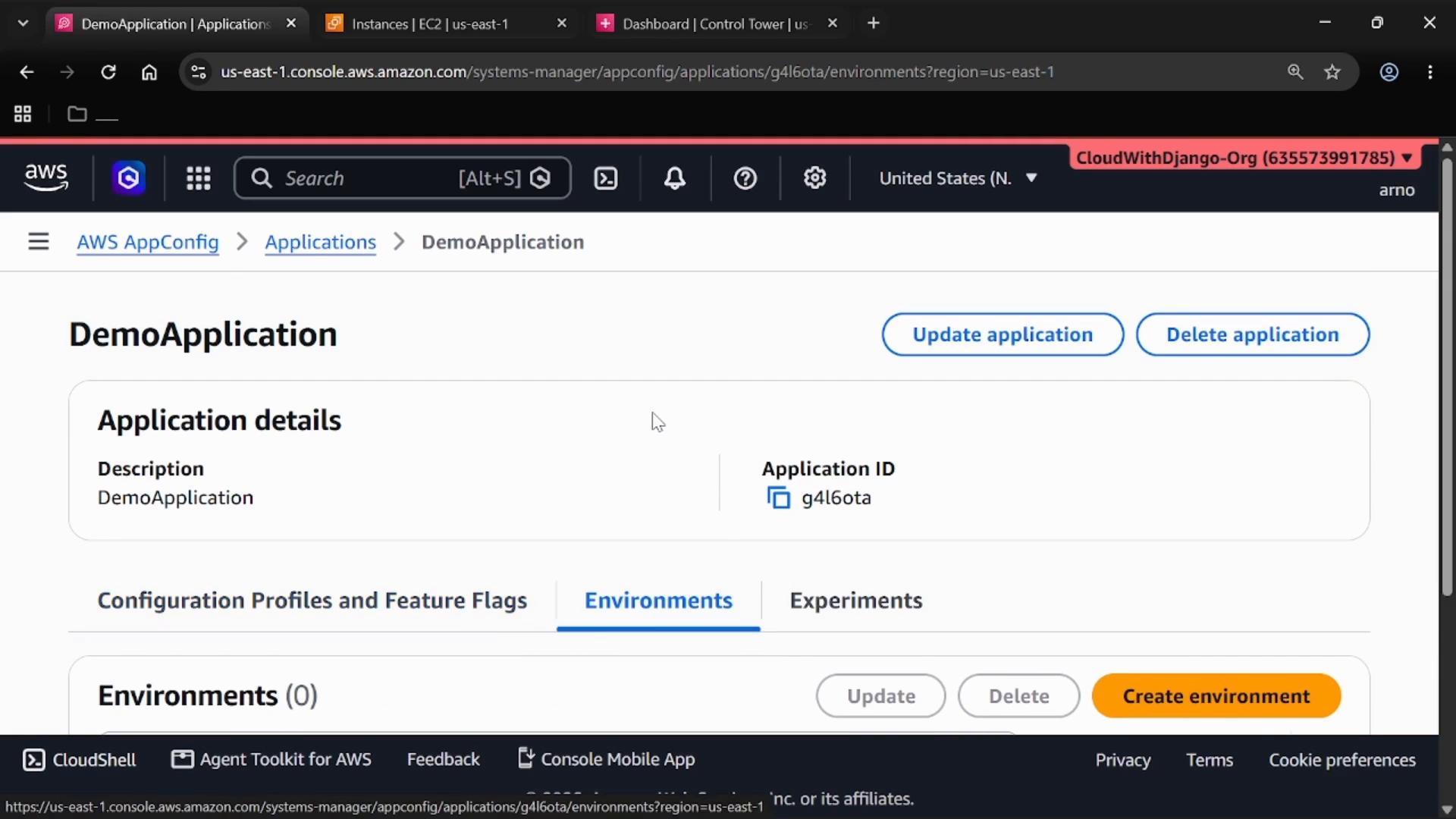Image resolution: width=1456 pixels, height=819 pixels.
Task: Go back in browser history
Action: (x=27, y=72)
